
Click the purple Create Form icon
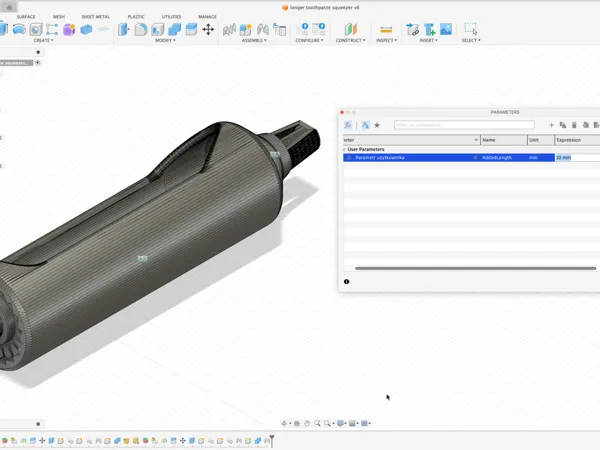69,29
